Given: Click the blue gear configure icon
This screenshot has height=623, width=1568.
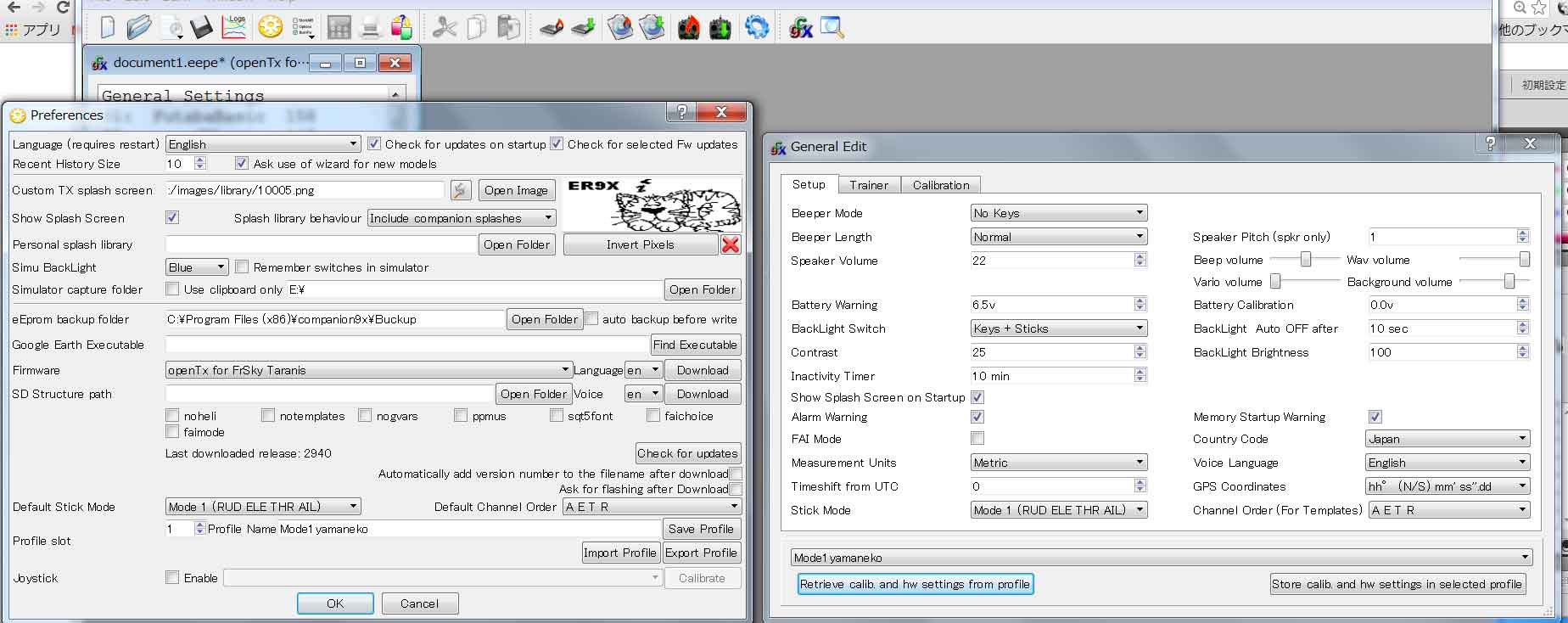Looking at the screenshot, I should (757, 28).
